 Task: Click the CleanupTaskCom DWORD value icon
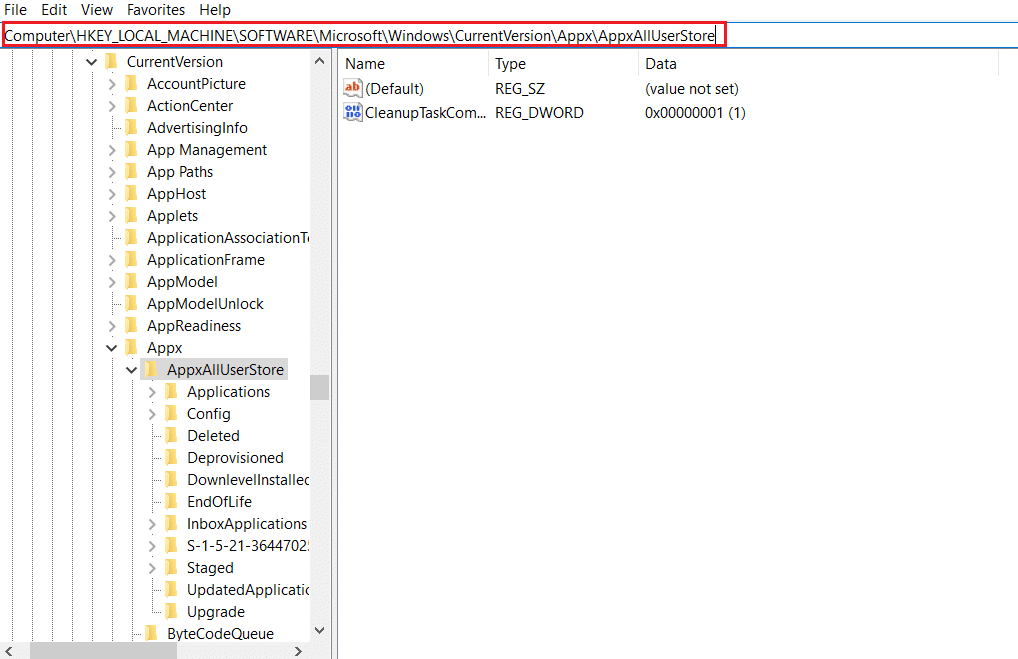pos(353,112)
